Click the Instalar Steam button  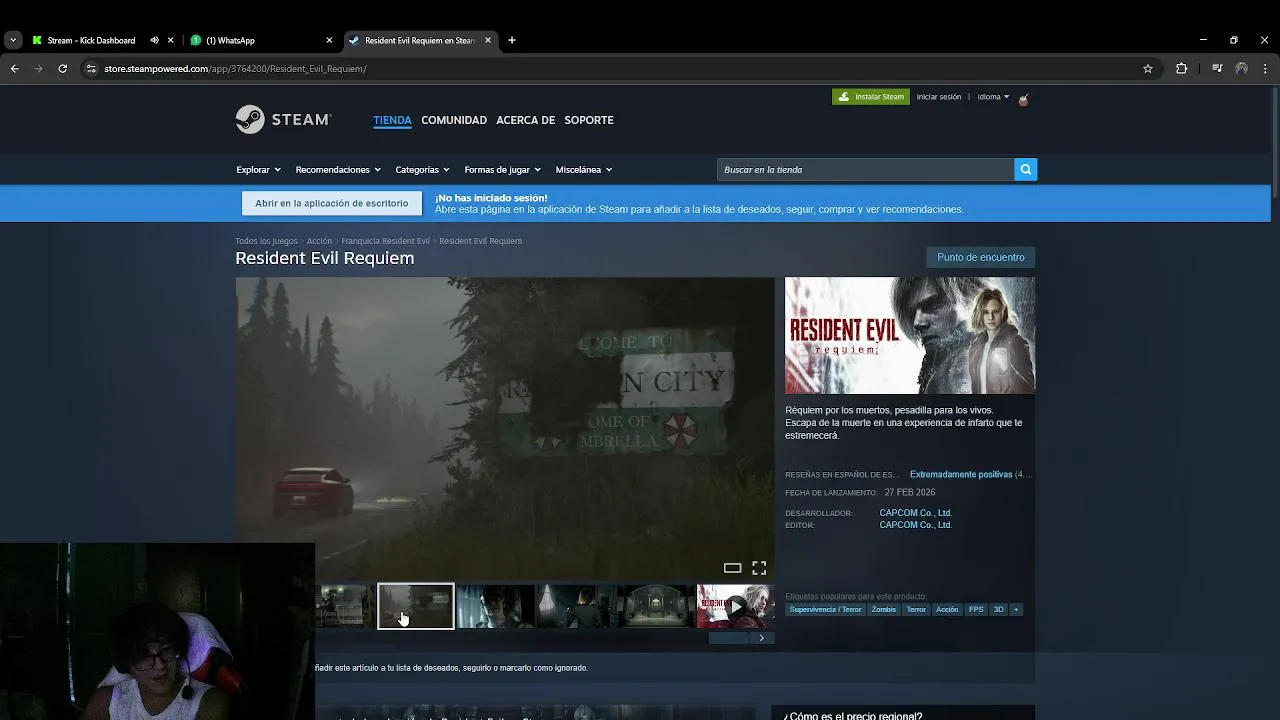[x=871, y=97]
